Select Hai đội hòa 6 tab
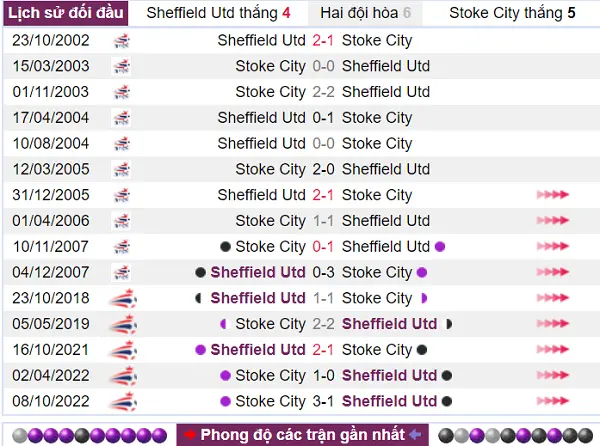Image resolution: width=600 pixels, height=446 pixels. 365,13
